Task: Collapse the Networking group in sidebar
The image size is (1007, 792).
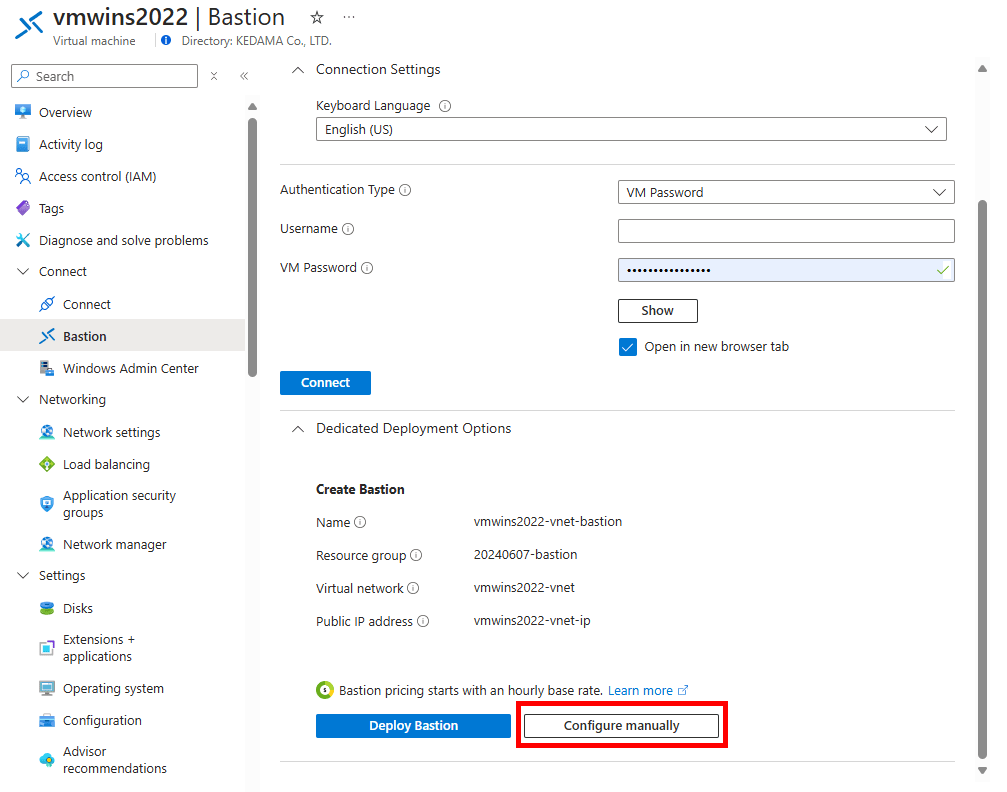Action: point(23,400)
